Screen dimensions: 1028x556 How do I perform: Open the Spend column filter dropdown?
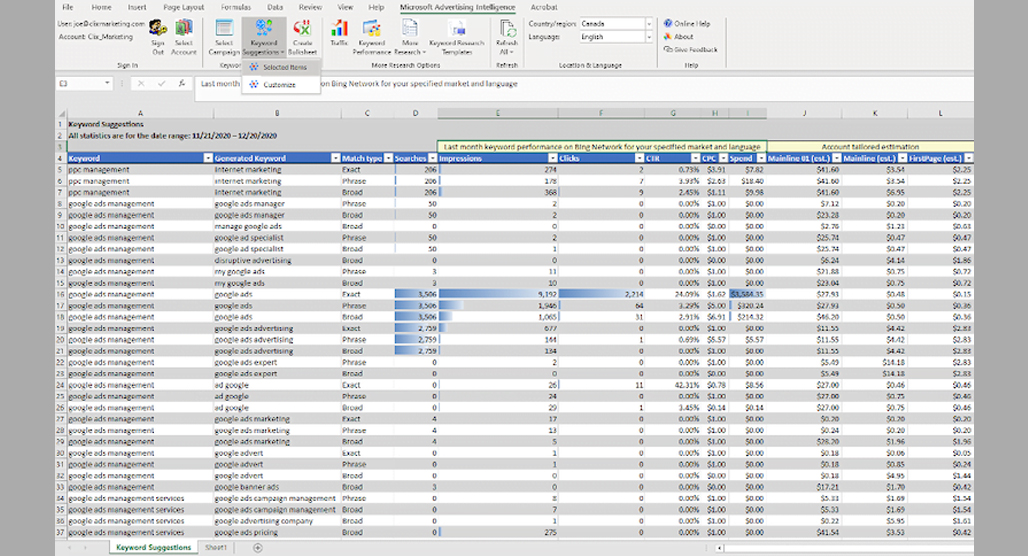[x=761, y=158]
